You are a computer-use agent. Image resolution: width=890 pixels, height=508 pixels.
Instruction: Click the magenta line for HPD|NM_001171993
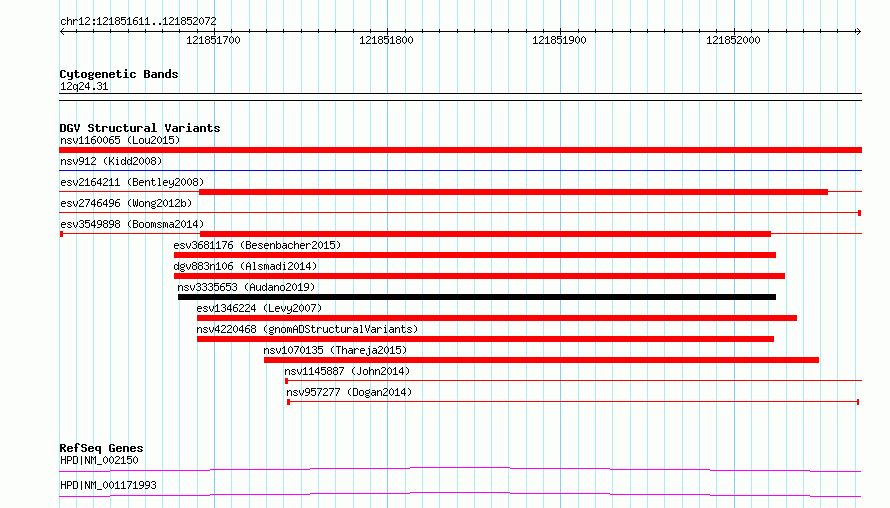coord(460,494)
